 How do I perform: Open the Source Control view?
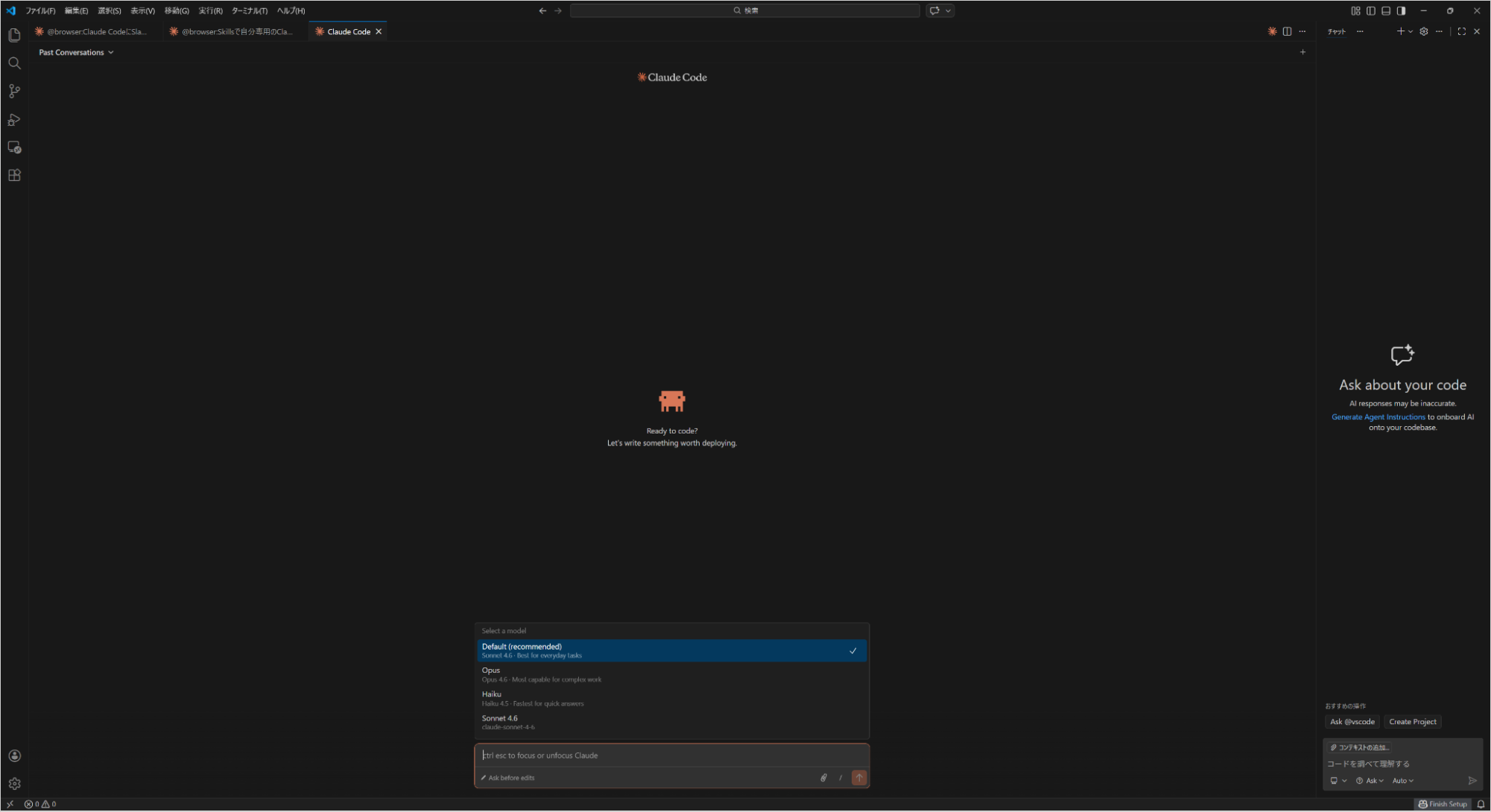(x=14, y=91)
